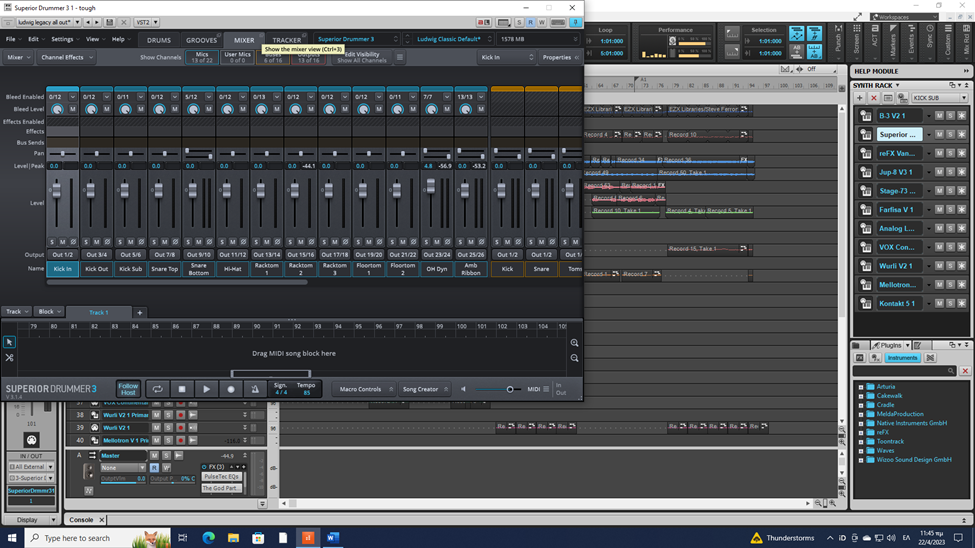Open the Channel Effects dropdown
Screen dimensions: 975x548
pyautogui.click(x=67, y=57)
